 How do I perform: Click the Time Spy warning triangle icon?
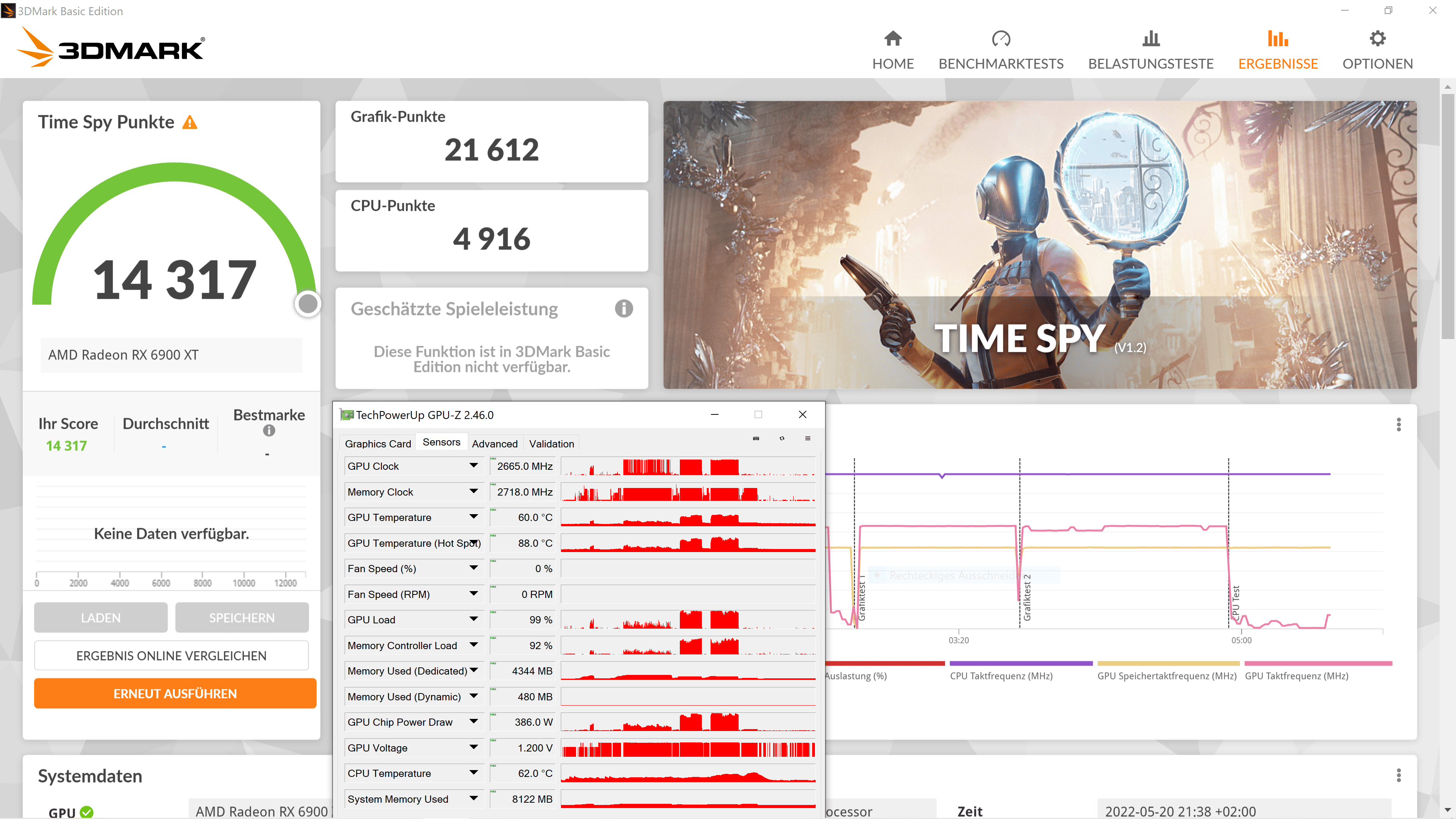[x=190, y=122]
